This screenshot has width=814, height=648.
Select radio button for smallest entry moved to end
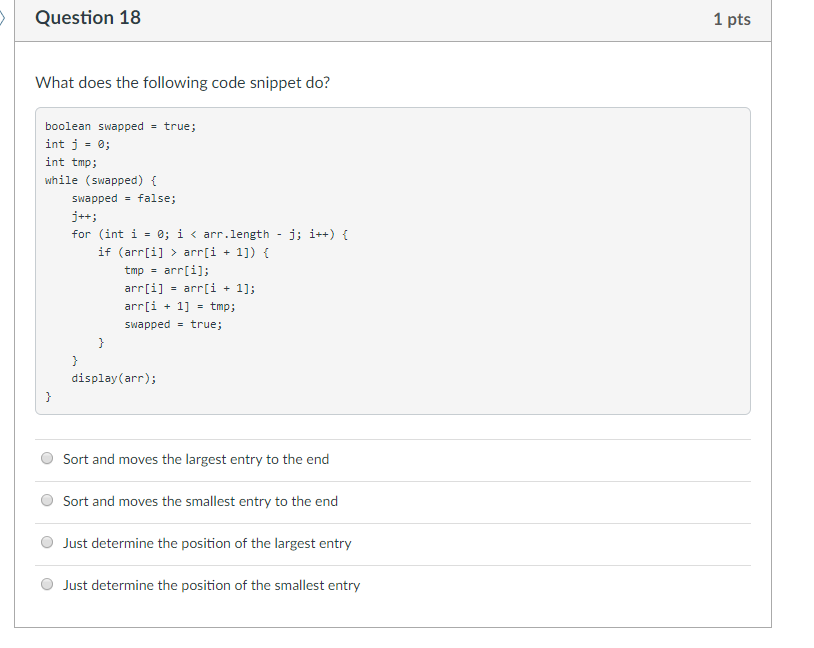pyautogui.click(x=47, y=499)
